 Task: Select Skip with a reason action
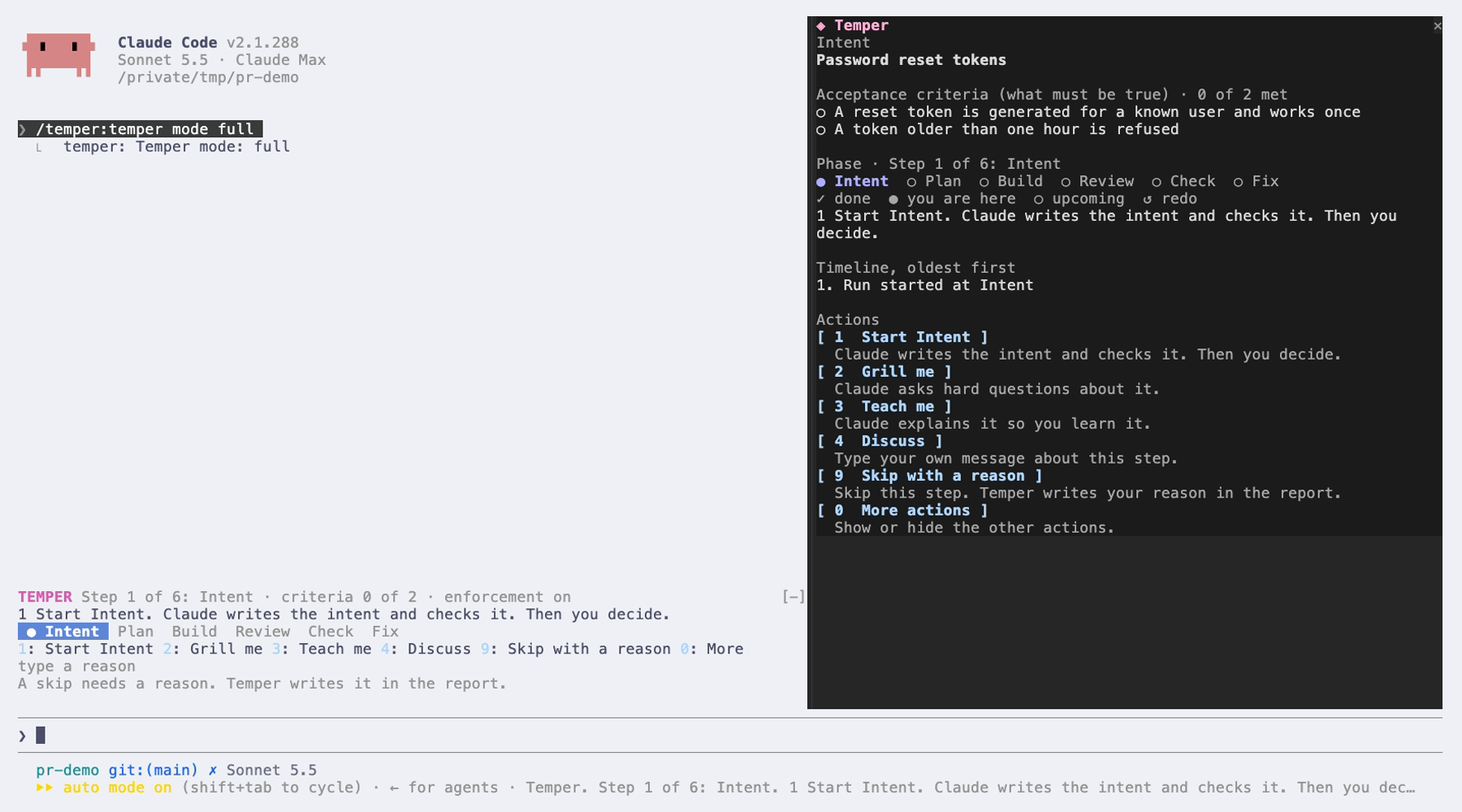(929, 476)
